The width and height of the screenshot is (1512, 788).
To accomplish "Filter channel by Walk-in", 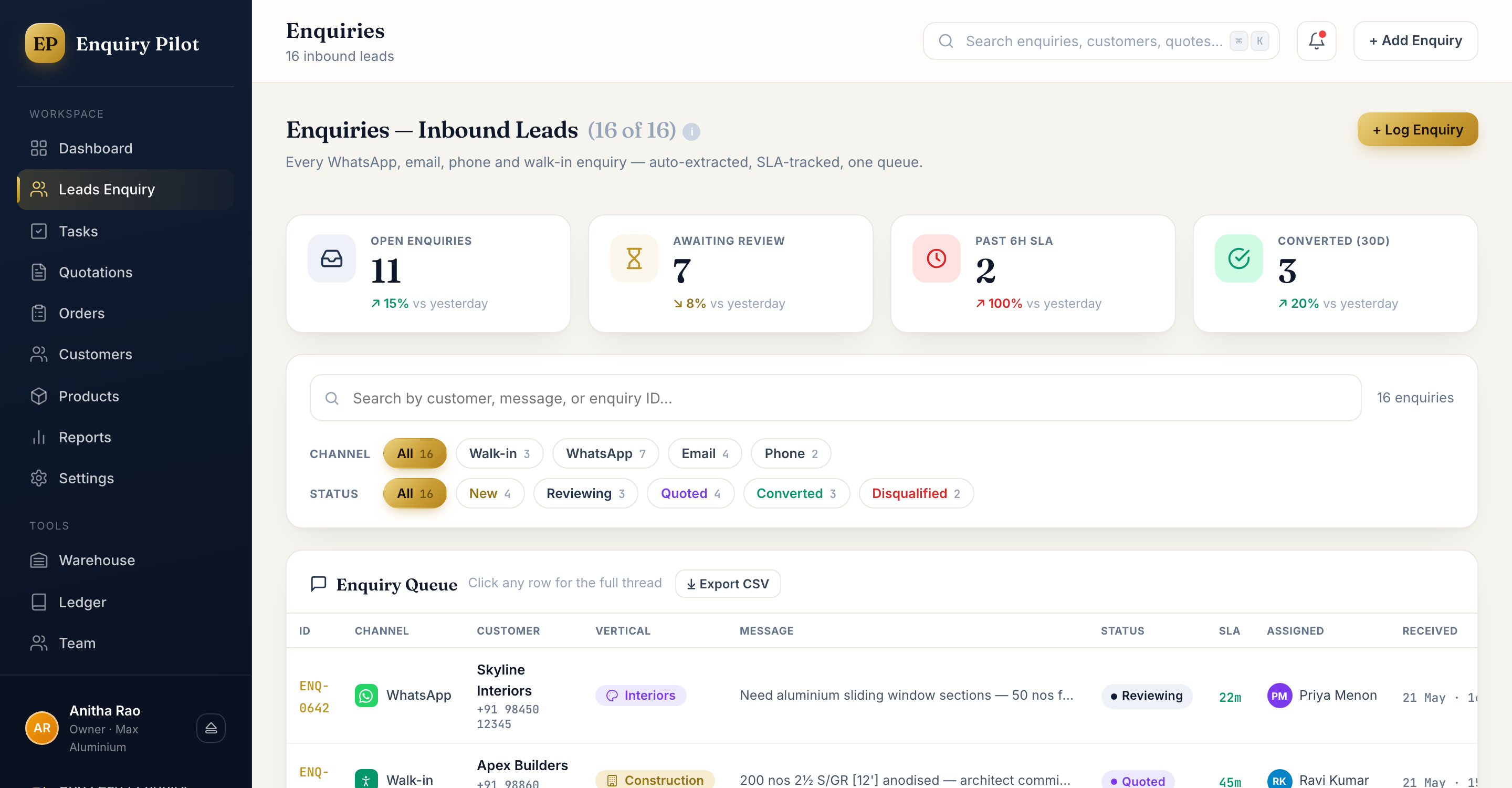I will 499,453.
